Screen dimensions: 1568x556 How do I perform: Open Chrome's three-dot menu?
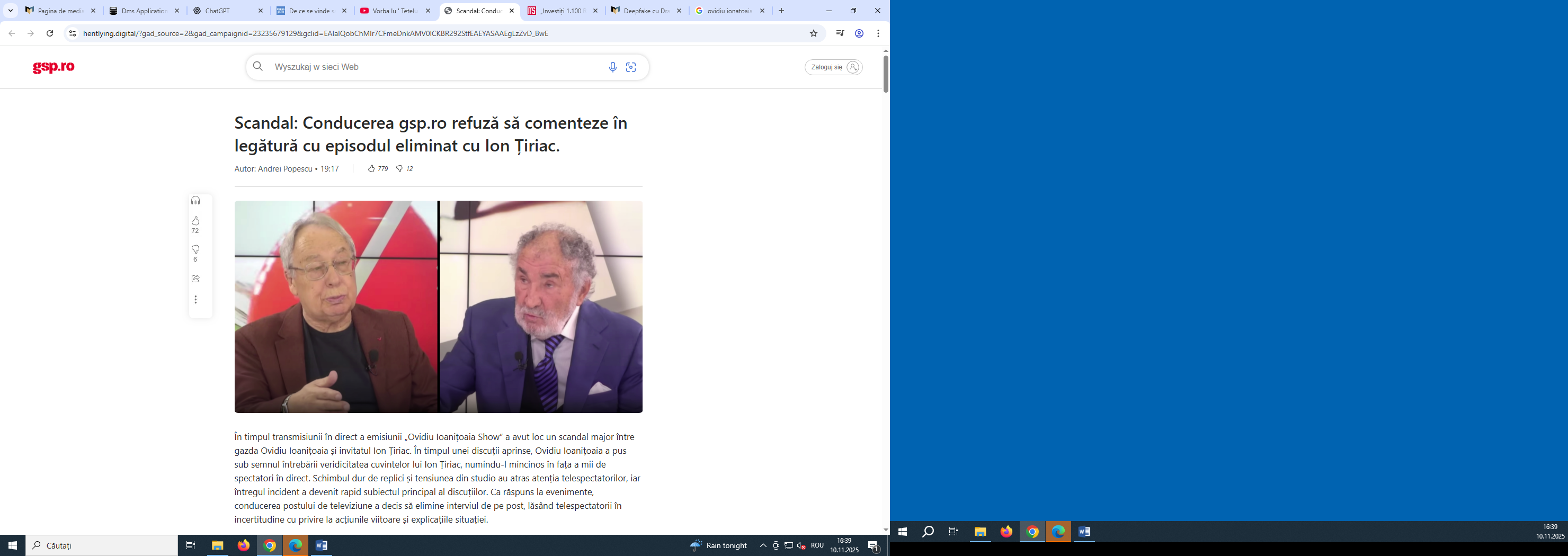(x=878, y=33)
